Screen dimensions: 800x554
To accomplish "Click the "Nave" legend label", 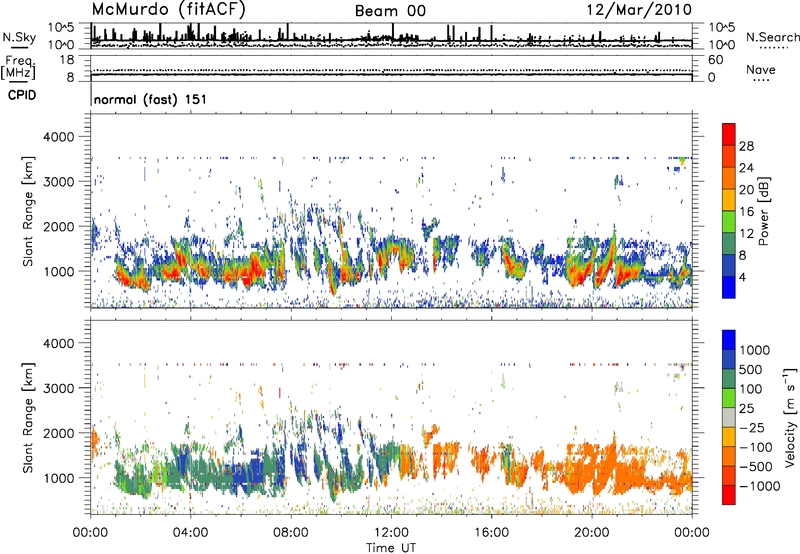I will coord(760,69).
